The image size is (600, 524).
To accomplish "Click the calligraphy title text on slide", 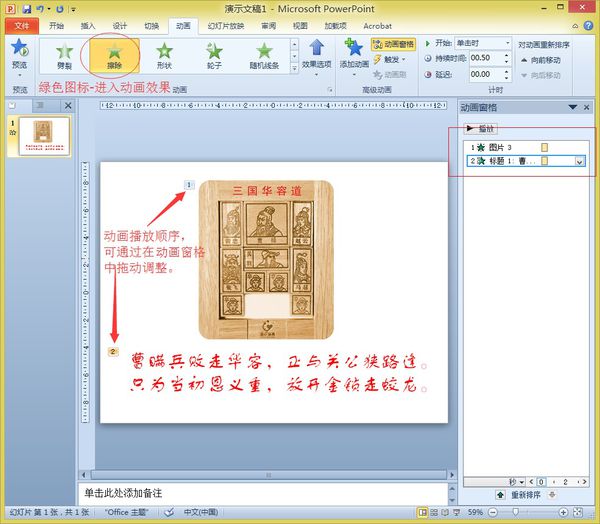I will tap(279, 373).
